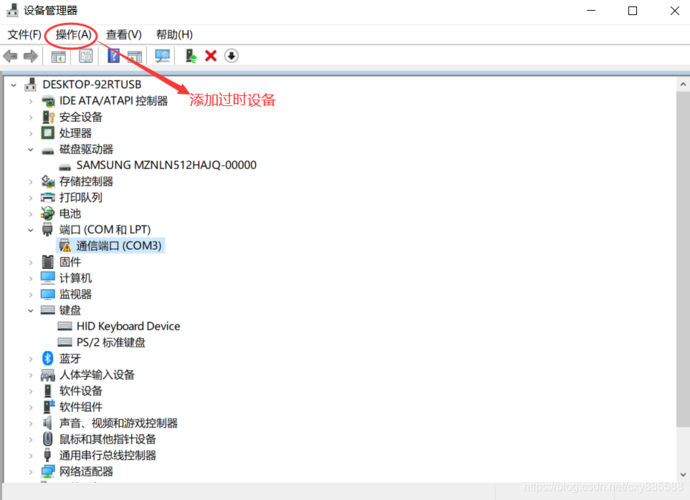Screen dimensions: 690x500
Task: Select the HID Keyboard Device entry
Action: click(128, 326)
